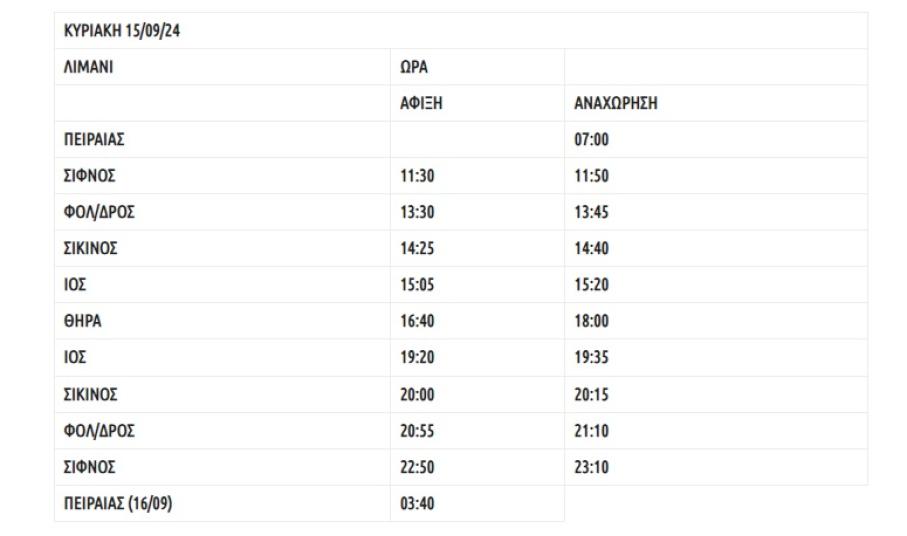Select the 11:50 departure time cell

(590, 176)
